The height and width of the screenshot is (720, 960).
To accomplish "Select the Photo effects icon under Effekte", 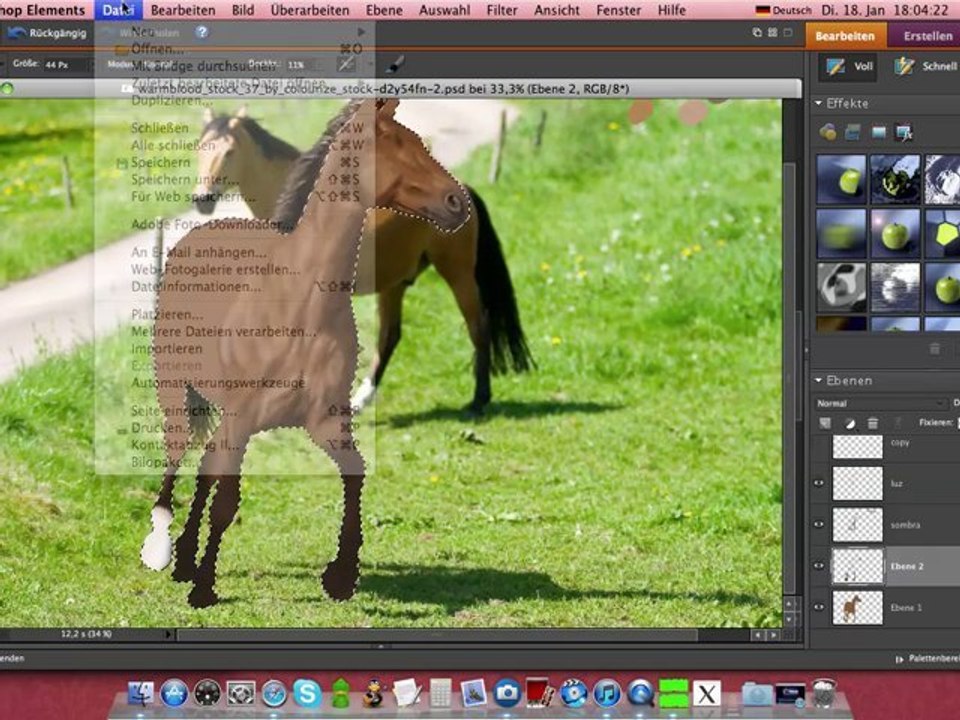I will coord(879,132).
